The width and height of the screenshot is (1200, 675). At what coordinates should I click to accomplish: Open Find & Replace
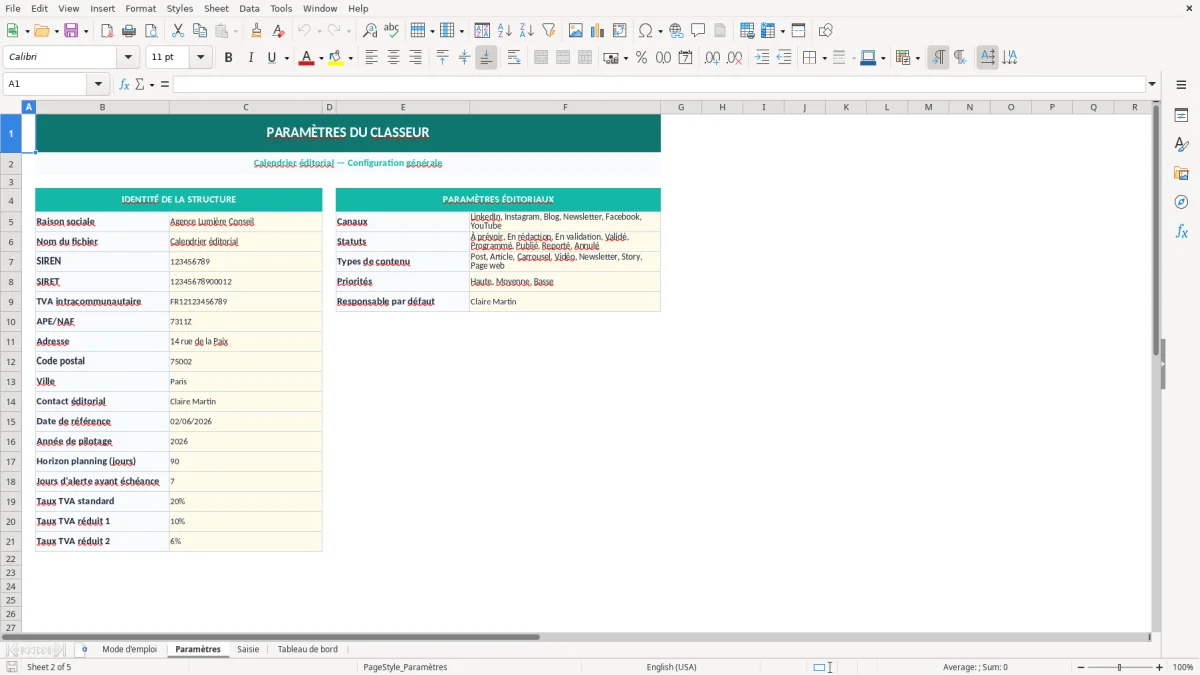point(370,31)
